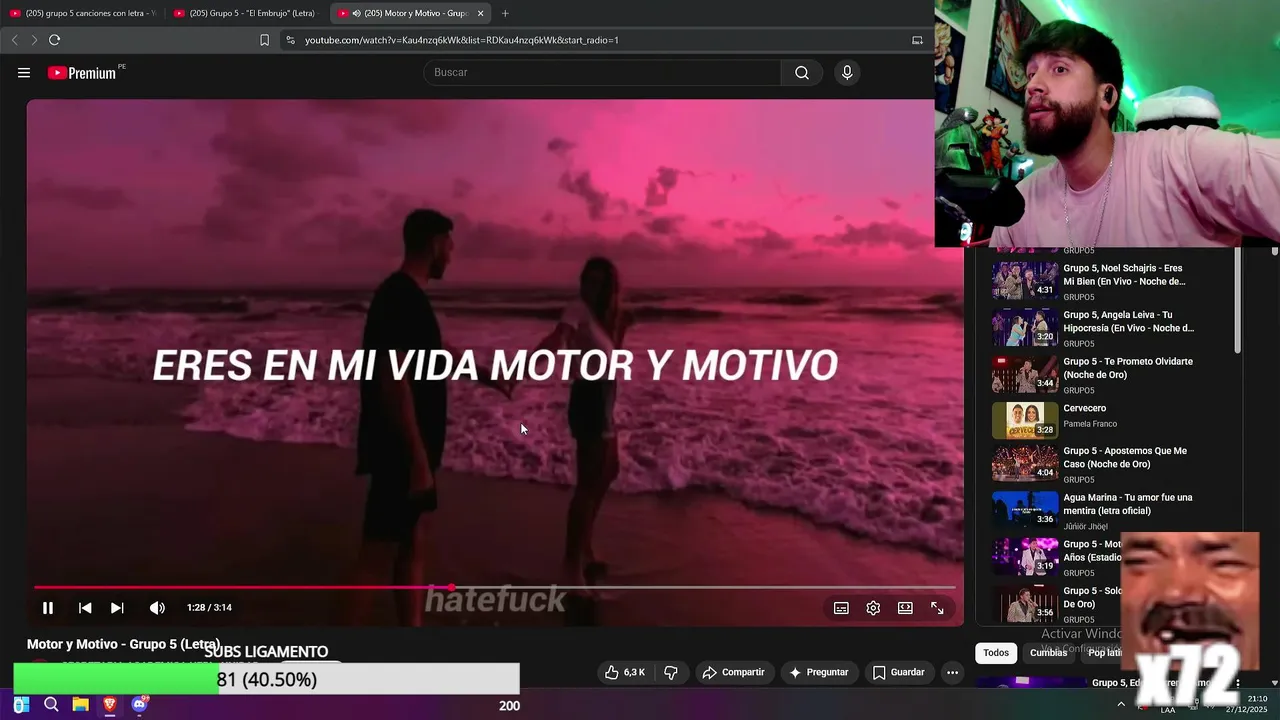Close the Motor y Motivo tab
Viewport: 1280px width, 720px height.
click(480, 13)
